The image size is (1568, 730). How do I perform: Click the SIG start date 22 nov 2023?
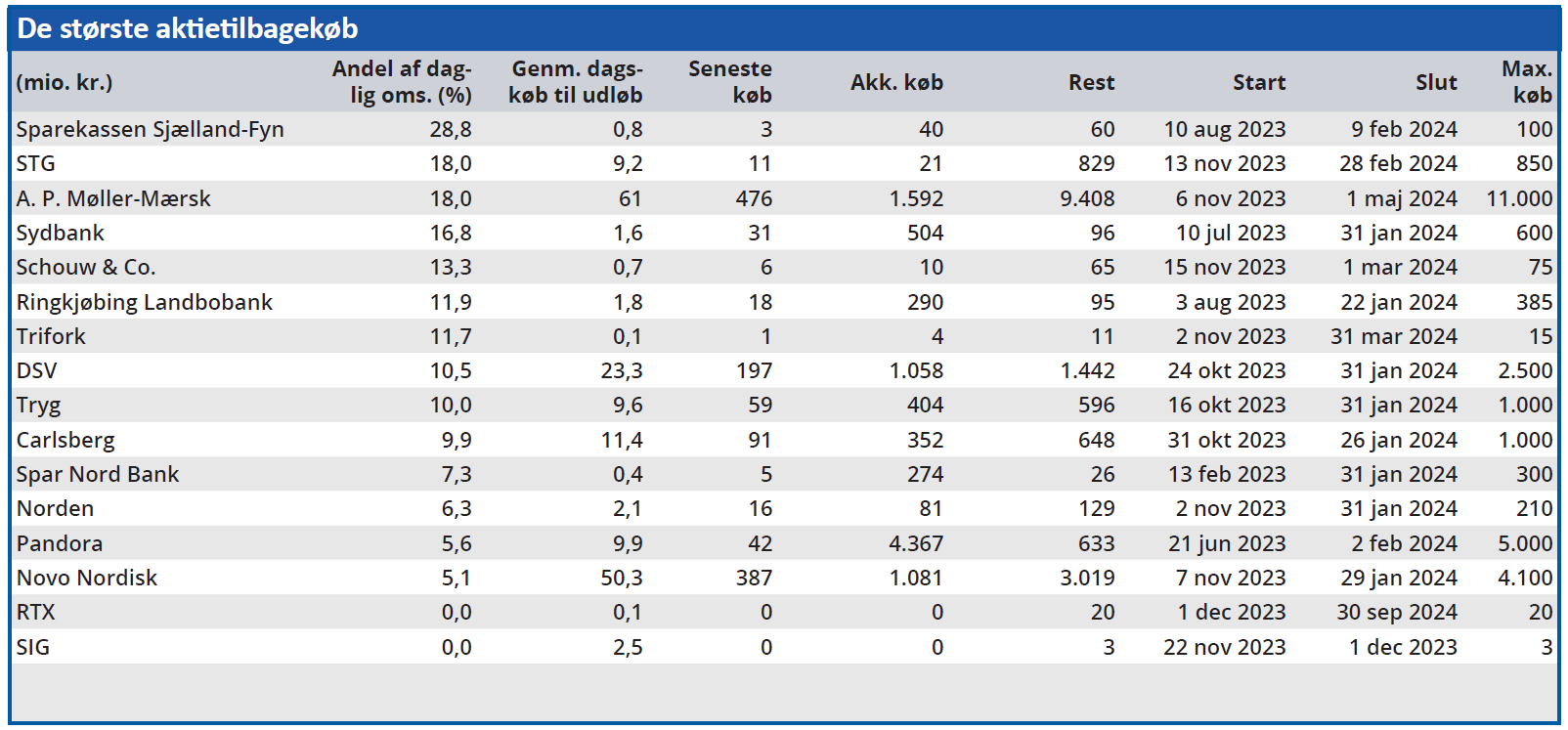[x=1224, y=647]
